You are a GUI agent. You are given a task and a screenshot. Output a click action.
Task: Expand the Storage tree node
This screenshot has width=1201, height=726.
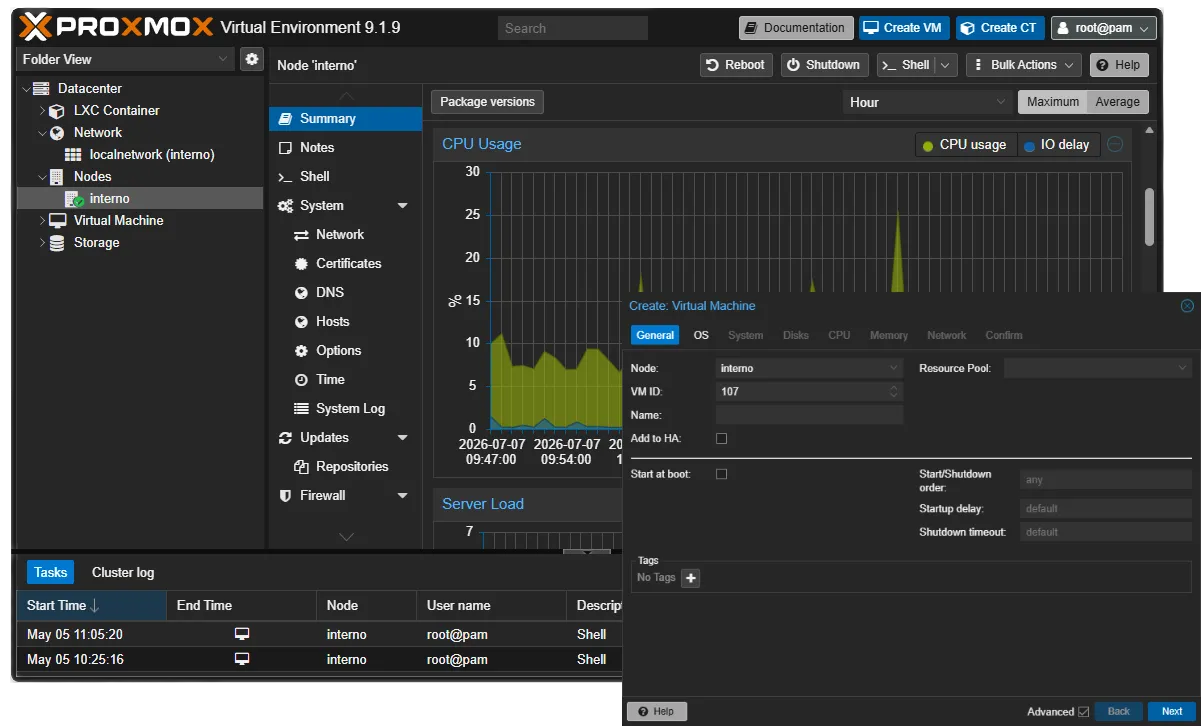[42, 243]
